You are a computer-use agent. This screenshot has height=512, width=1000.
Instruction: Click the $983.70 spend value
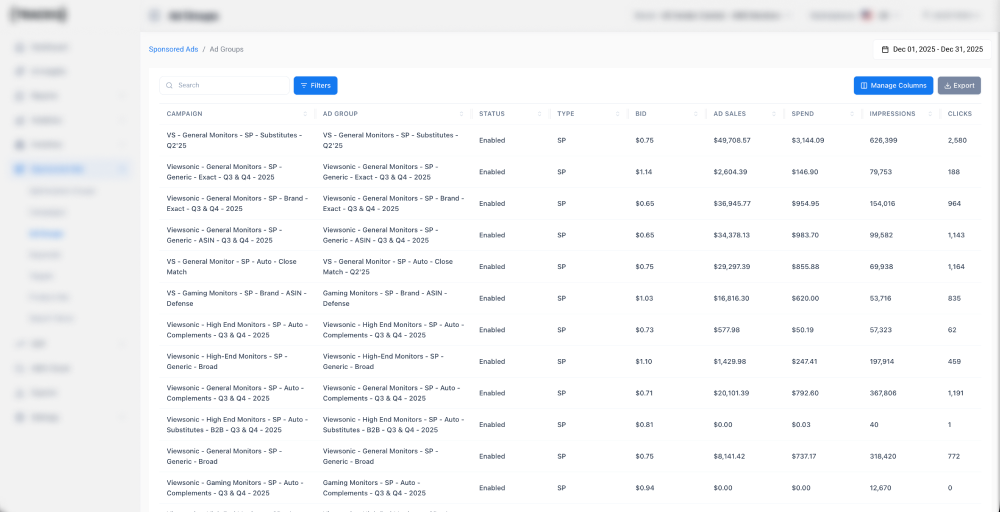point(805,235)
